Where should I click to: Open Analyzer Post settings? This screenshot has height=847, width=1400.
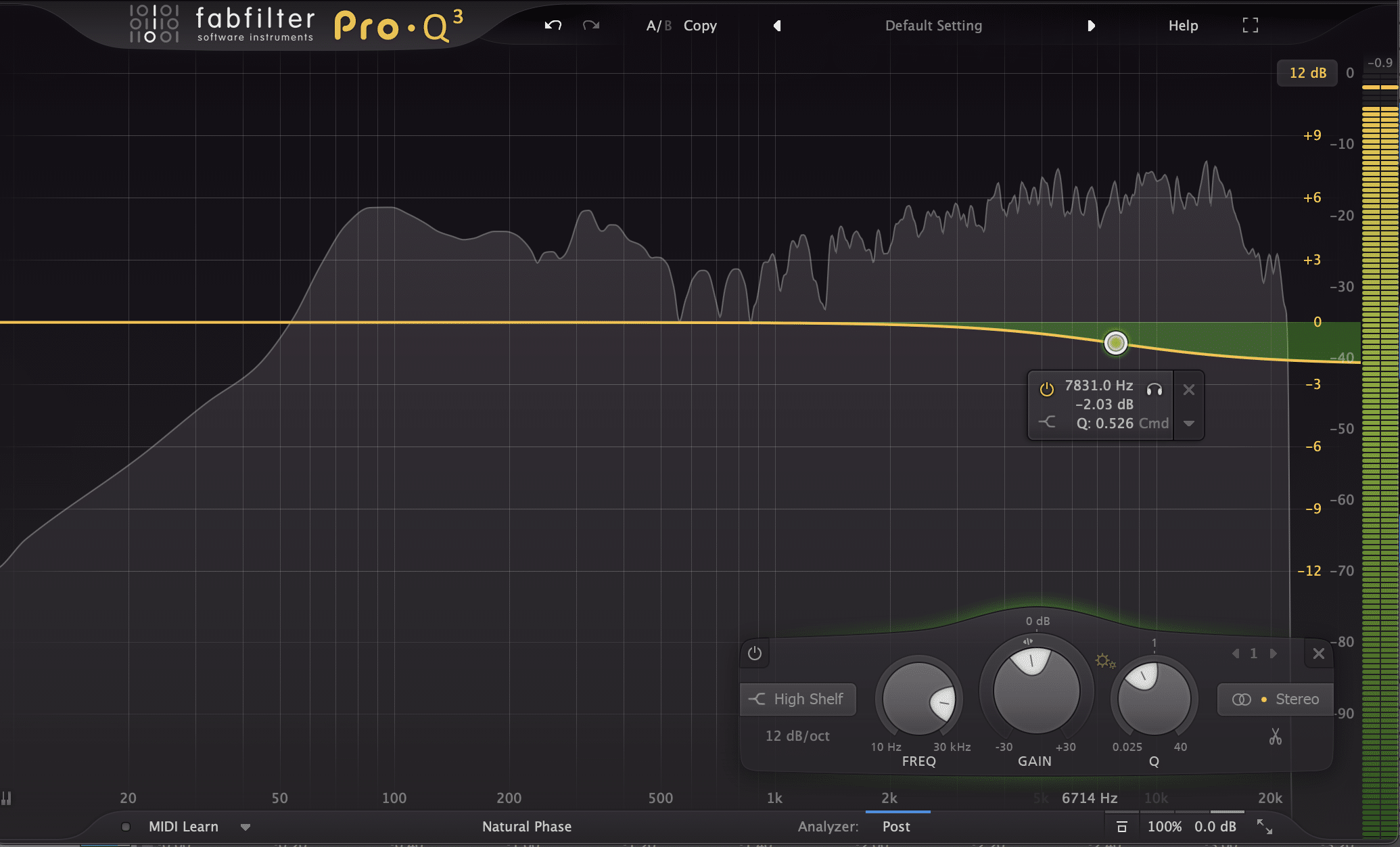click(x=896, y=827)
